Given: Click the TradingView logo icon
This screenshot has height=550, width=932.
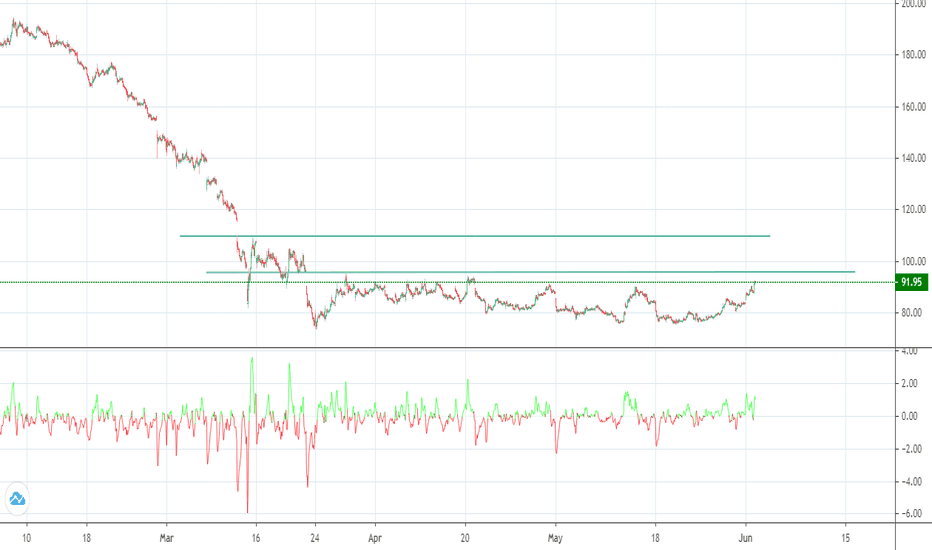Looking at the screenshot, I should 17,498.
